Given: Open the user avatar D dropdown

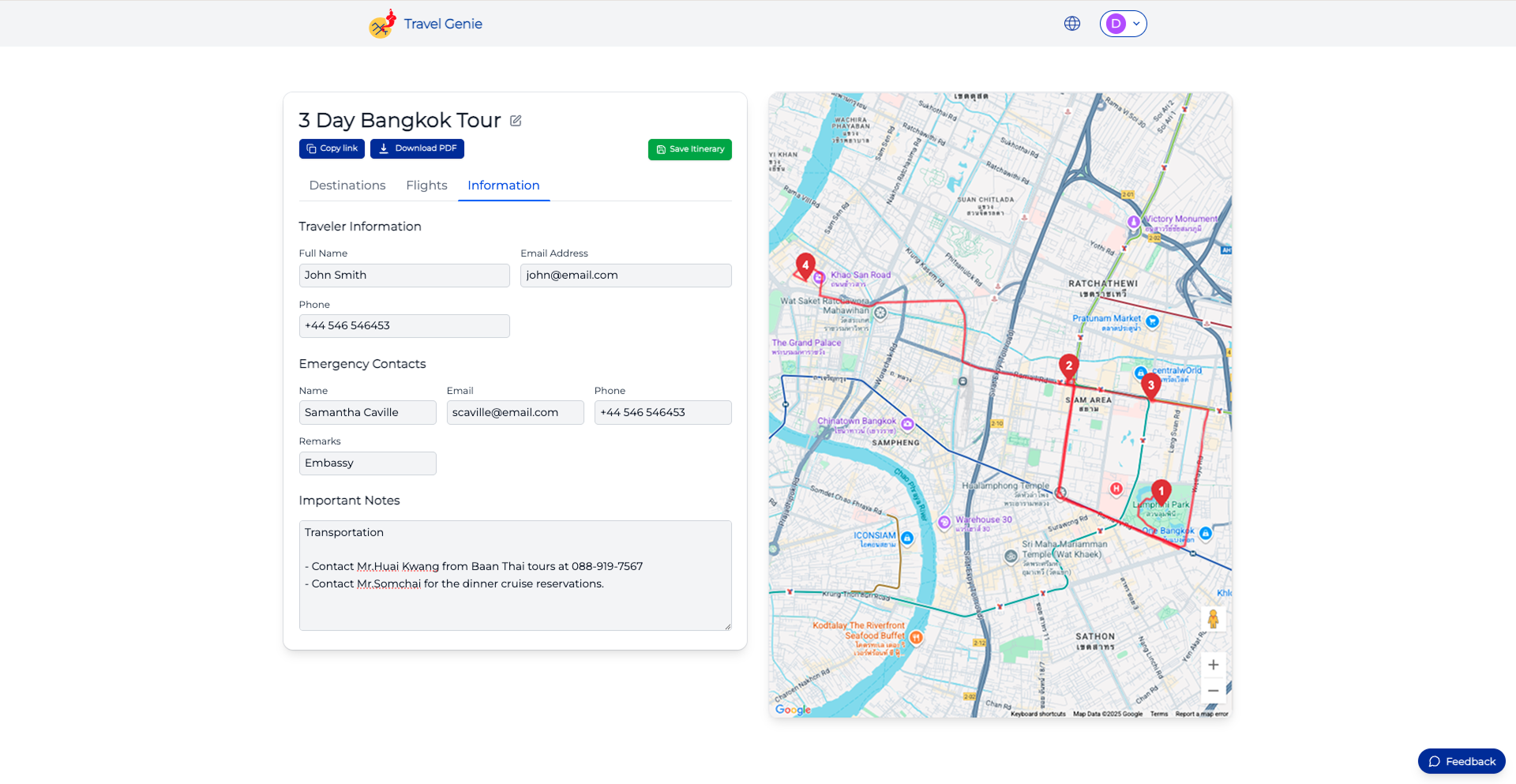Looking at the screenshot, I should coord(1123,24).
